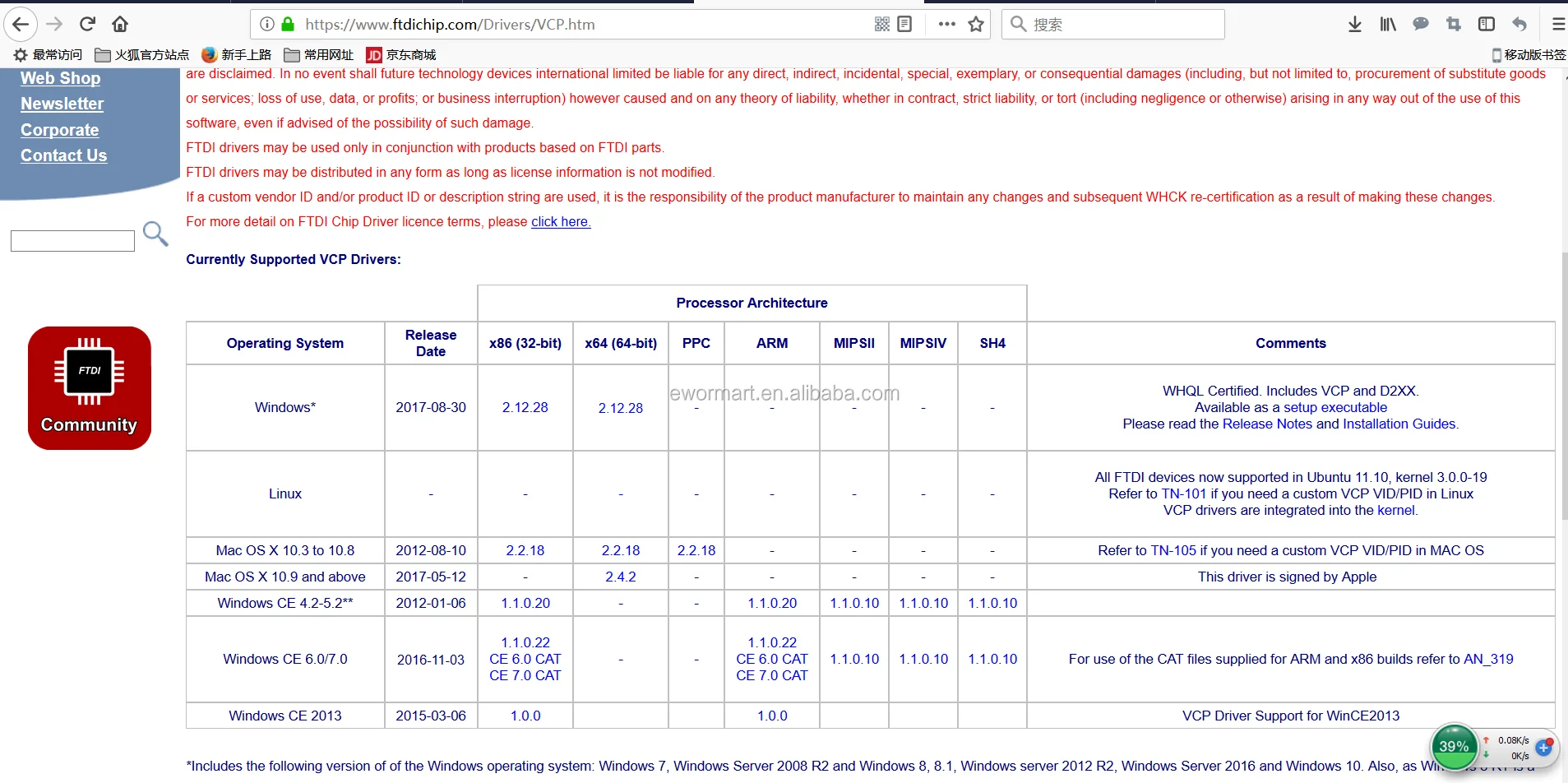This screenshot has height=783, width=1568.
Task: Toggle reader view icon in address bar
Action: pyautogui.click(x=904, y=24)
